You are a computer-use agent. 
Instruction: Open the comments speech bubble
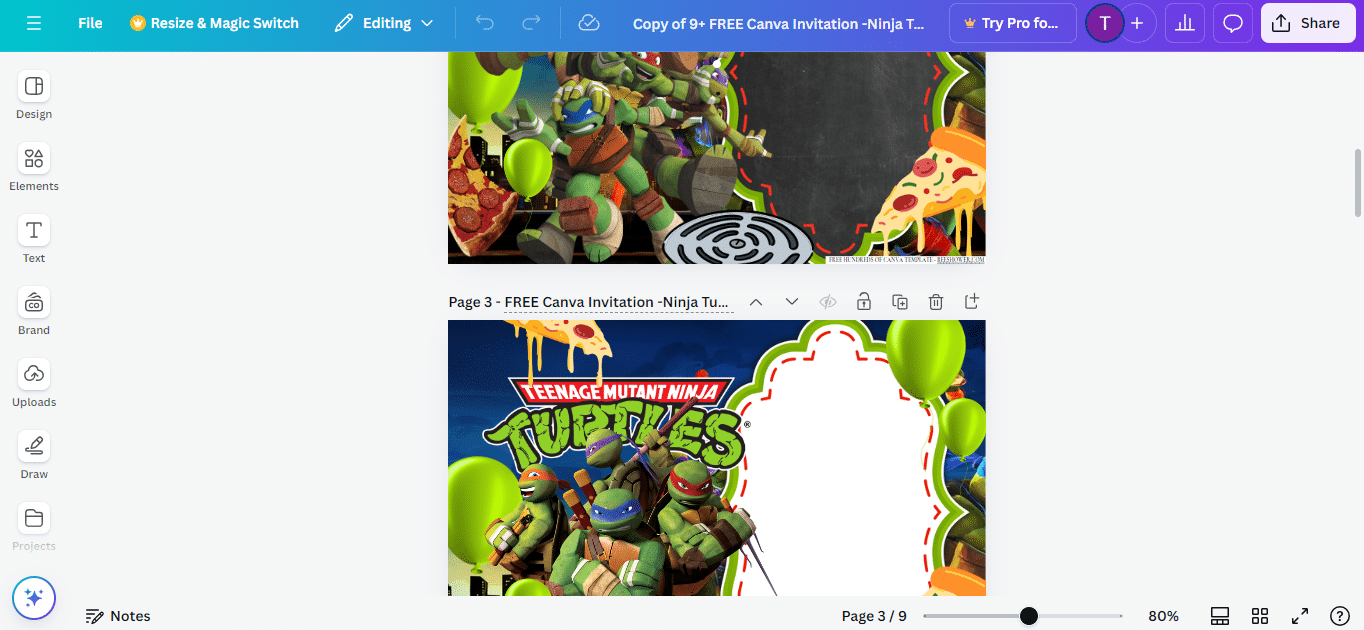pyautogui.click(x=1233, y=23)
